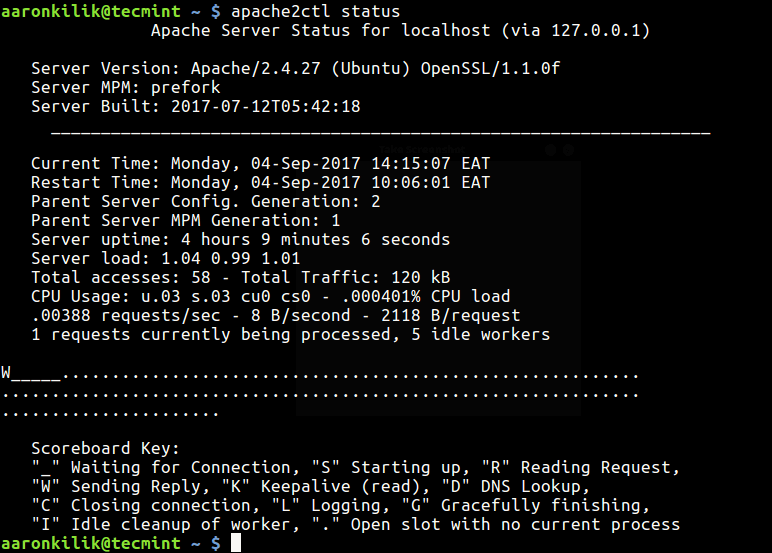Viewport: 772px width, 553px height.
Task: Click the Parent Server MPM Generation line
Action: pyautogui.click(x=186, y=220)
